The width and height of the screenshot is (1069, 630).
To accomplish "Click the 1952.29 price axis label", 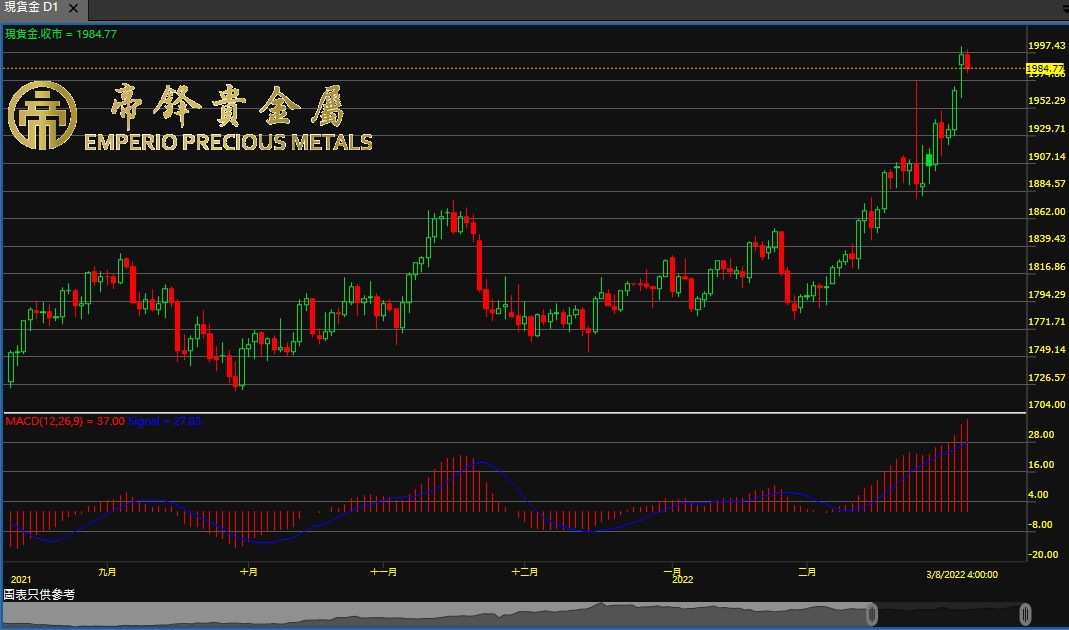I will point(1046,101).
